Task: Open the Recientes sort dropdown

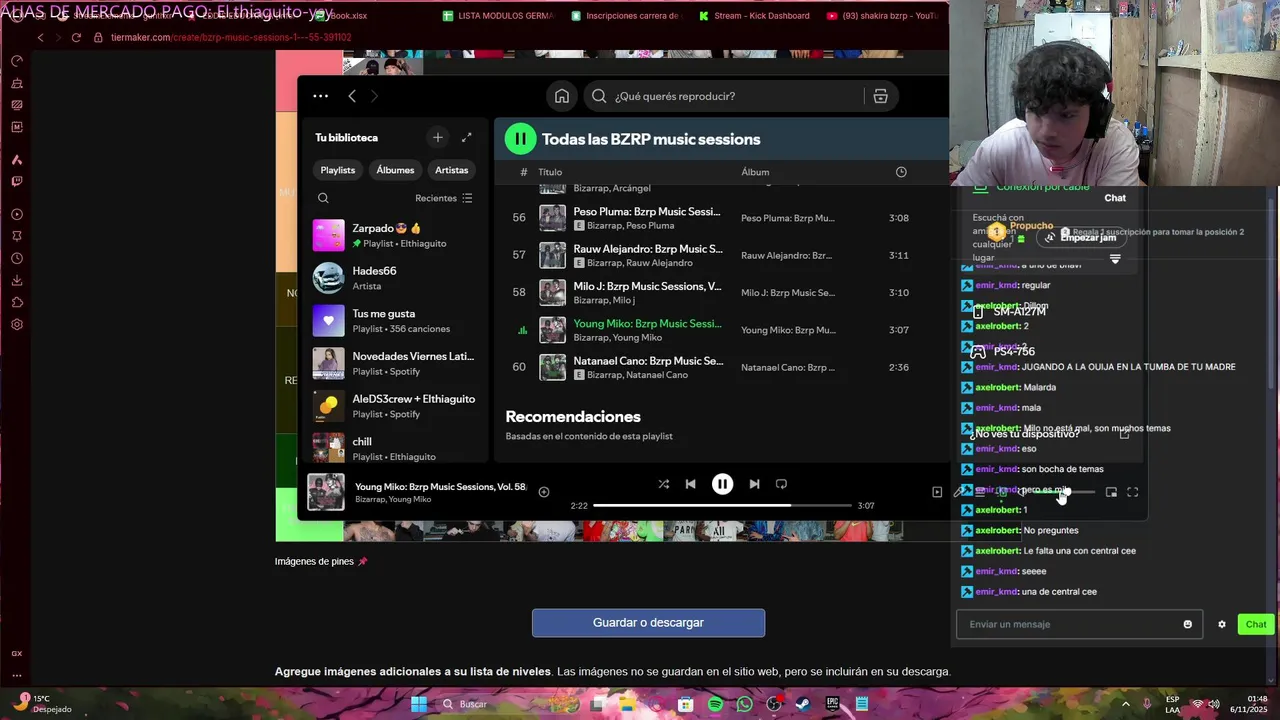Action: [x=444, y=198]
